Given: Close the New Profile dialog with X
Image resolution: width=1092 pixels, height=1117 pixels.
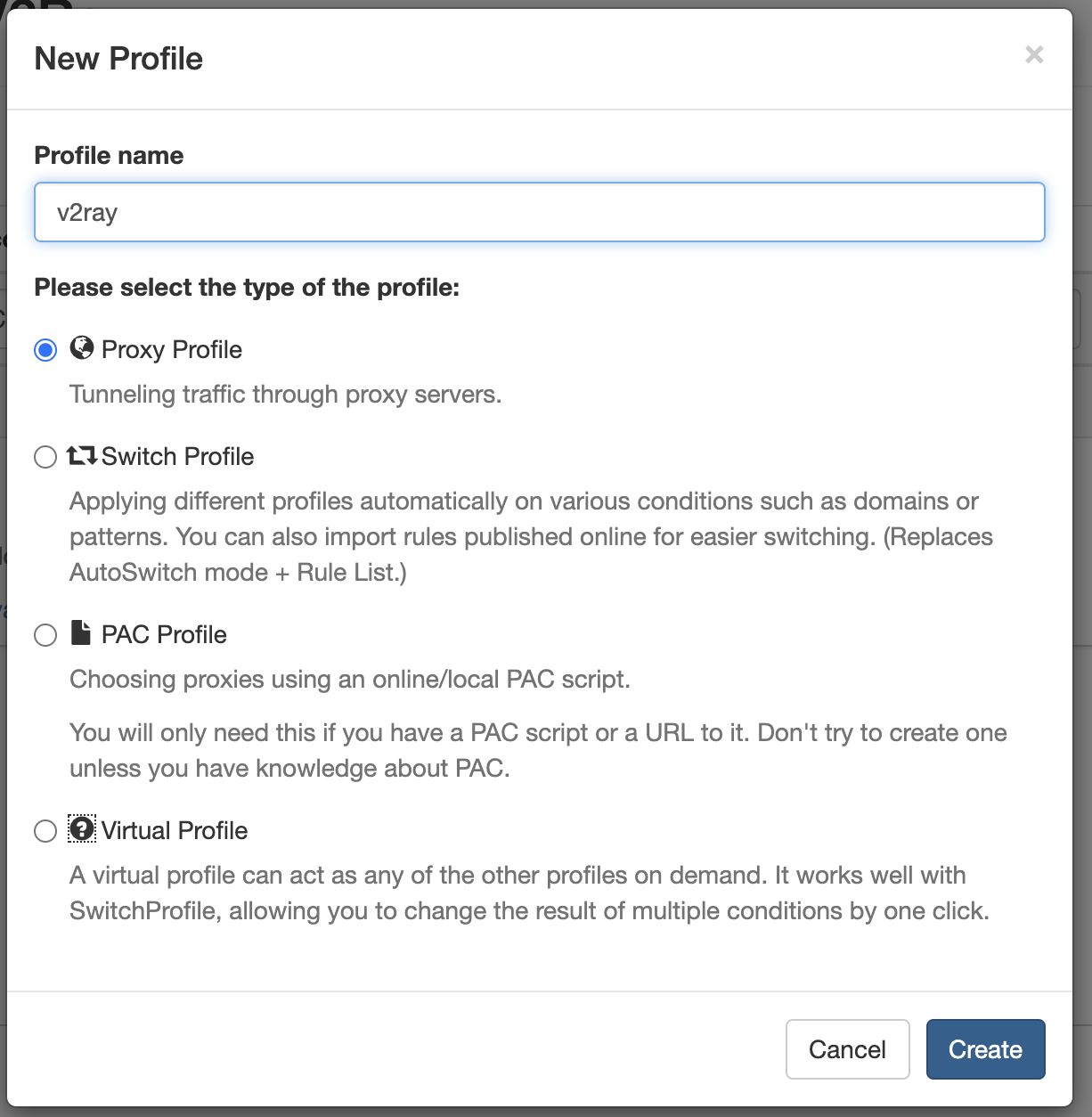Looking at the screenshot, I should pyautogui.click(x=1034, y=55).
